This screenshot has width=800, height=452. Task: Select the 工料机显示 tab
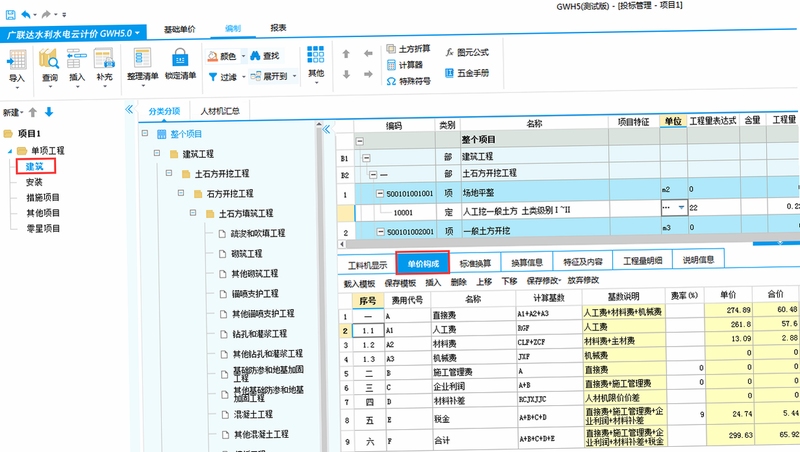367,265
